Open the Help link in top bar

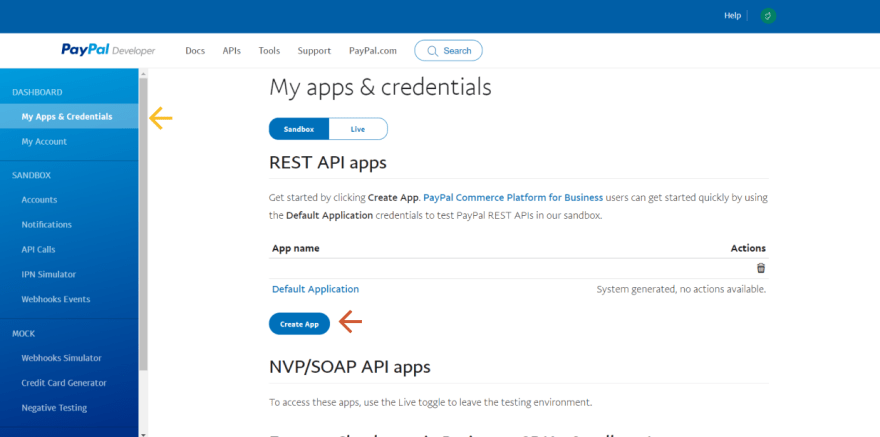tap(732, 16)
